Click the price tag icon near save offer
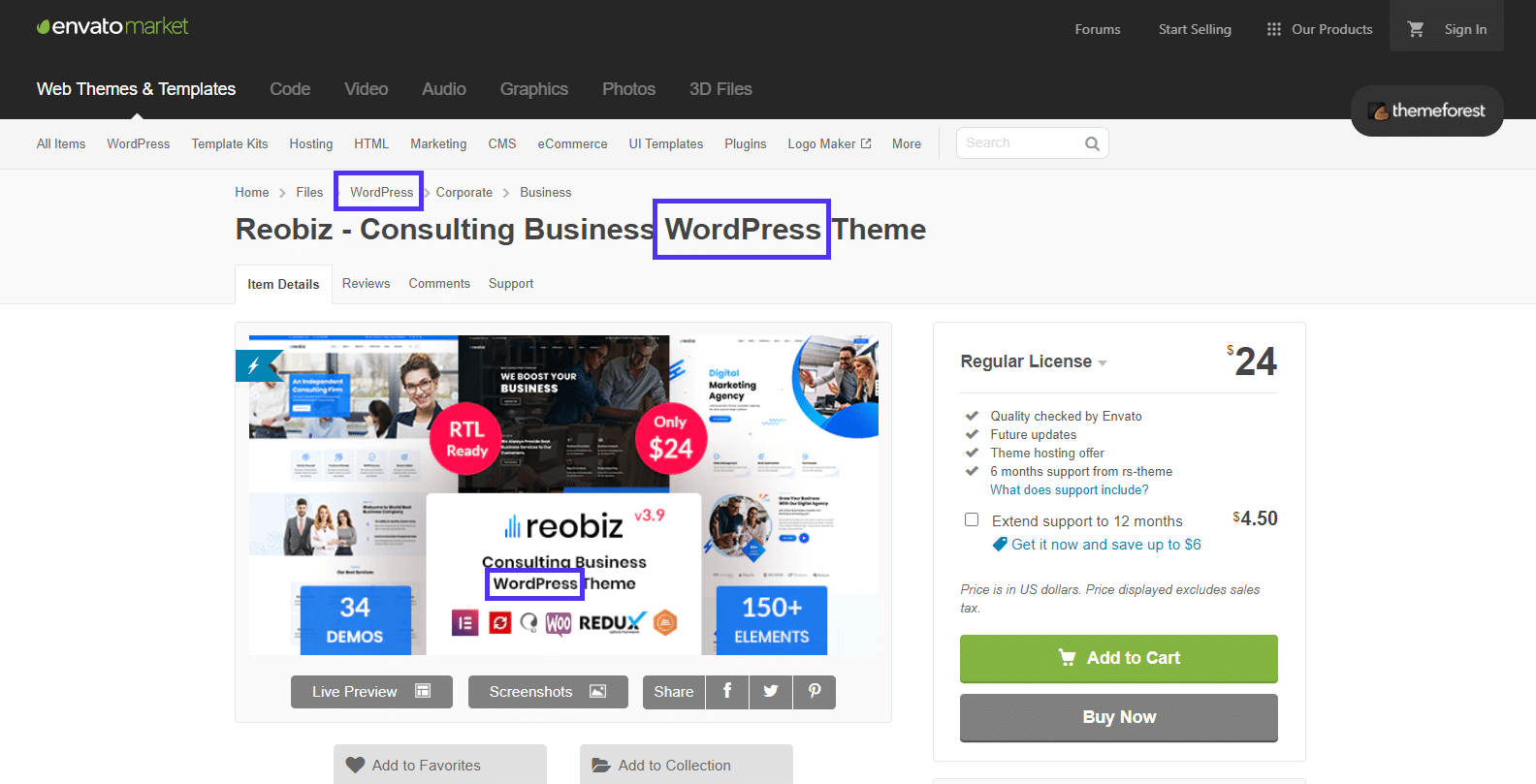This screenshot has height=784, width=1536. [x=1000, y=545]
